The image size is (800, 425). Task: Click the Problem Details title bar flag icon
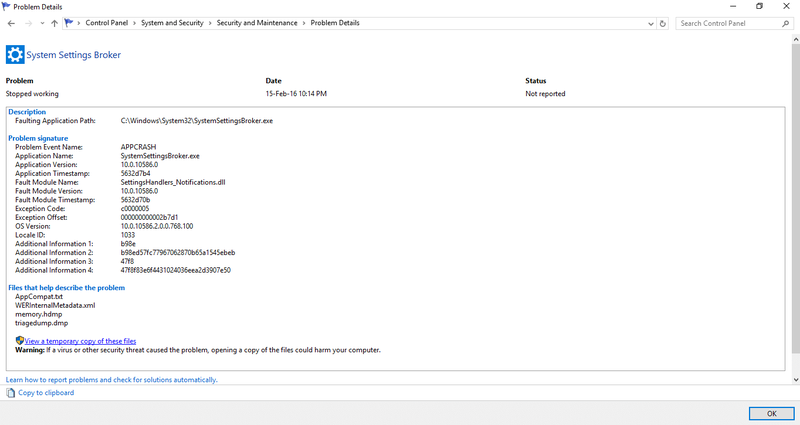(x=6, y=7)
